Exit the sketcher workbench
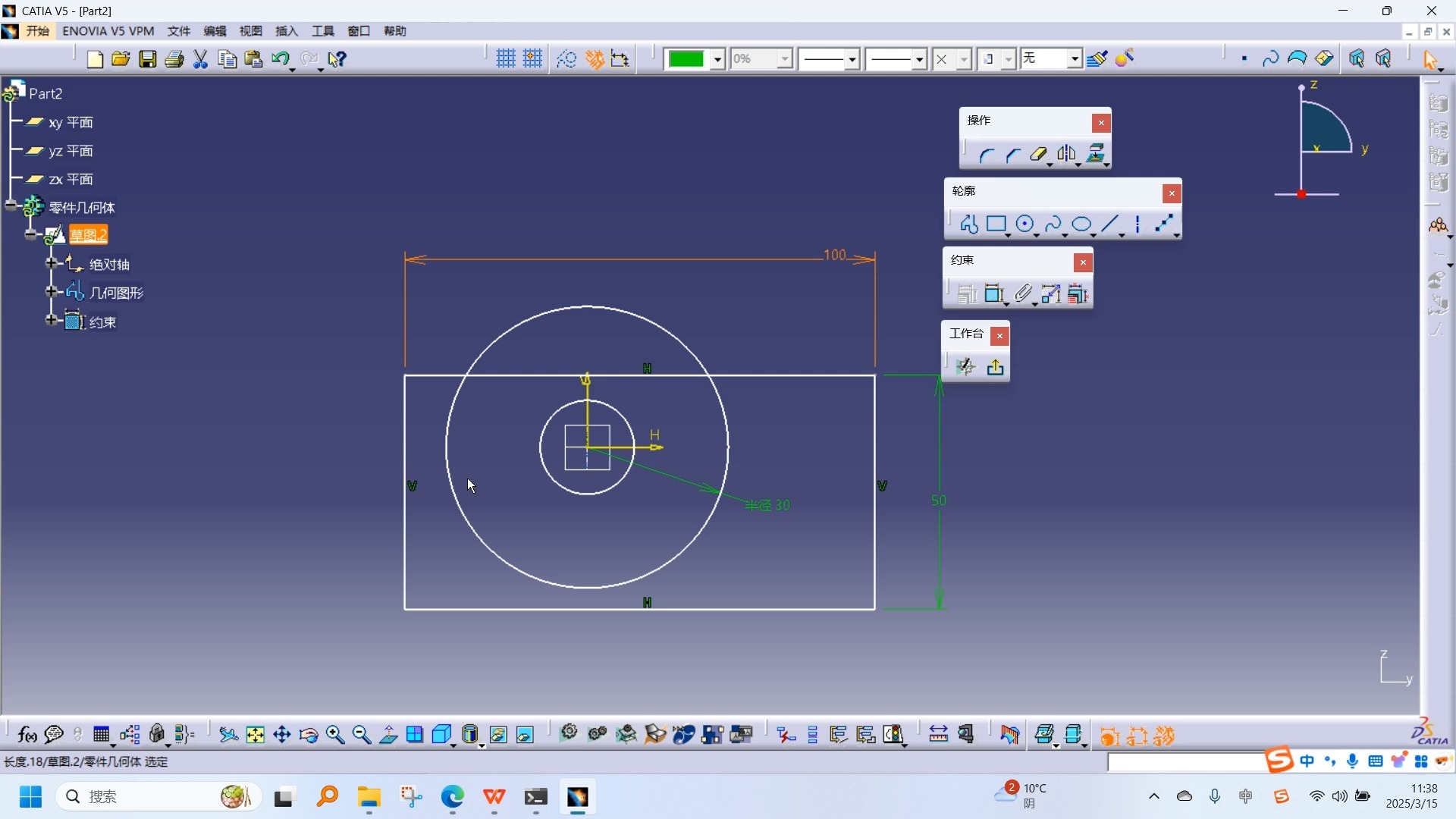 996,368
